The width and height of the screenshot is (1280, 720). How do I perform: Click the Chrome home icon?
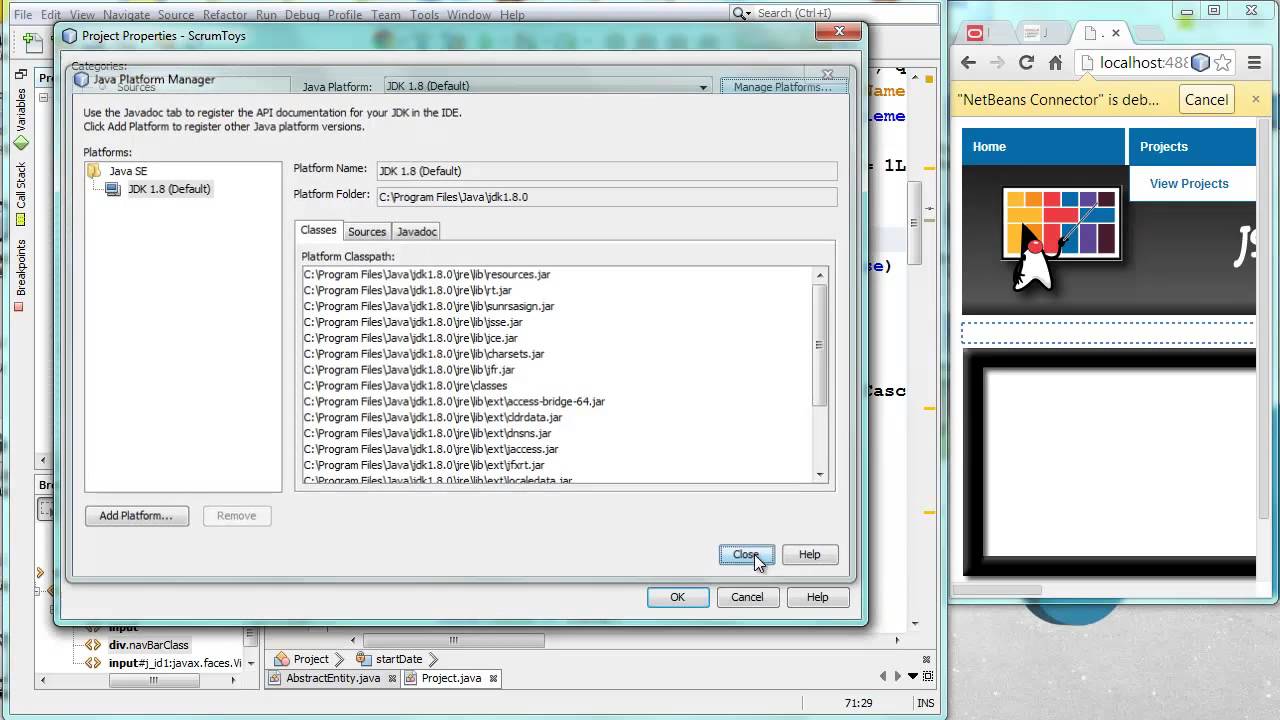click(x=1055, y=62)
